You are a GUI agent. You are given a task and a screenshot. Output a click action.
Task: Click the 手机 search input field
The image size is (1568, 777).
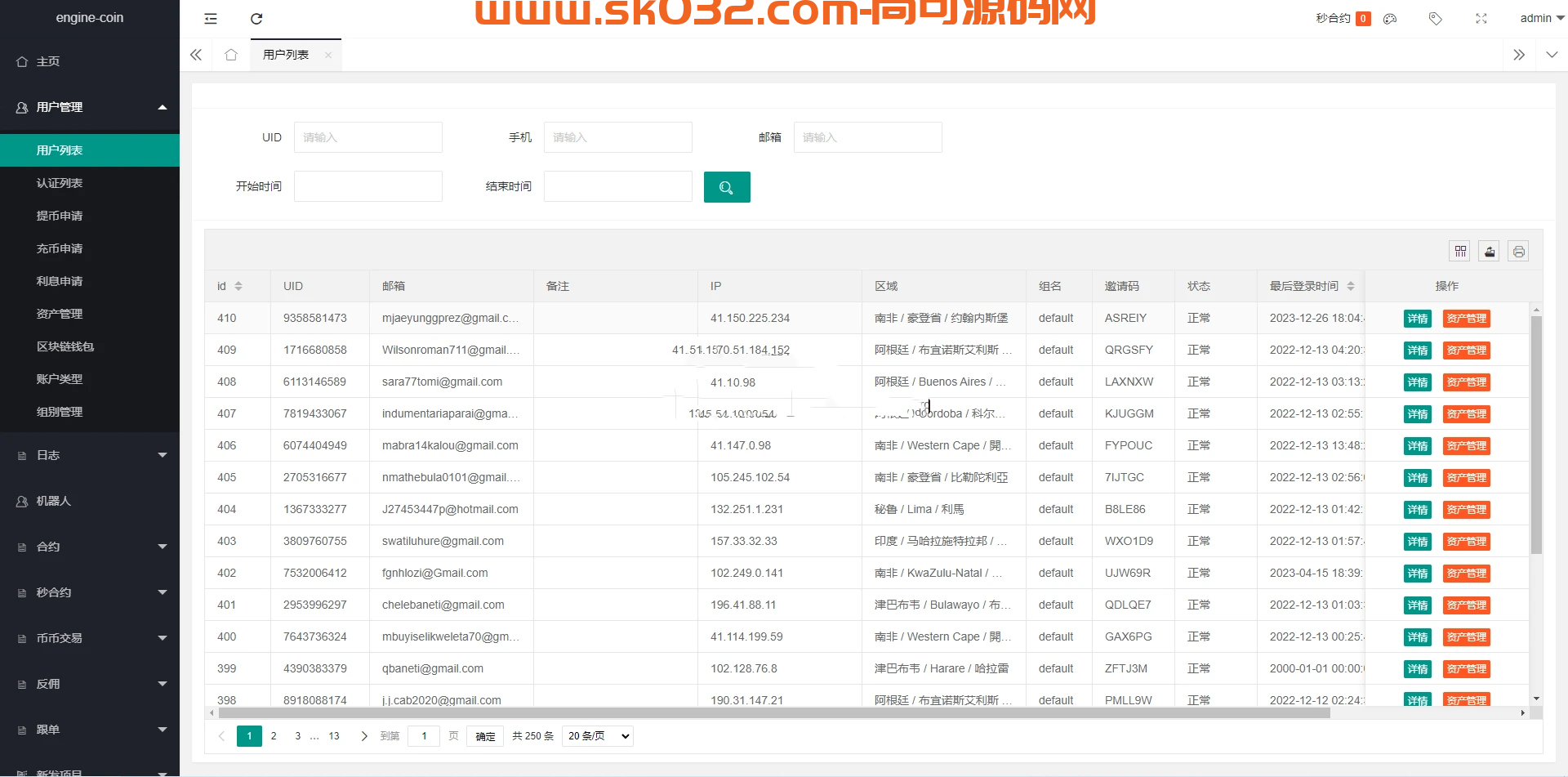click(x=618, y=137)
